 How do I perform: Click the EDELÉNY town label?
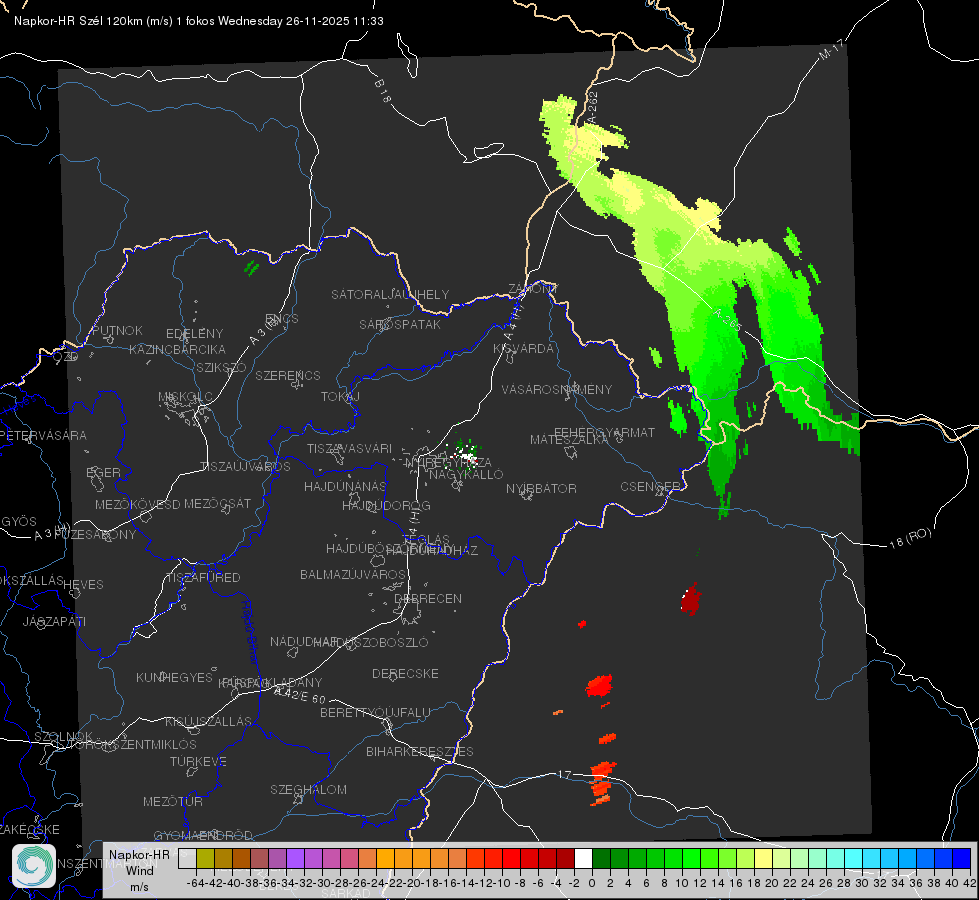tap(194, 334)
